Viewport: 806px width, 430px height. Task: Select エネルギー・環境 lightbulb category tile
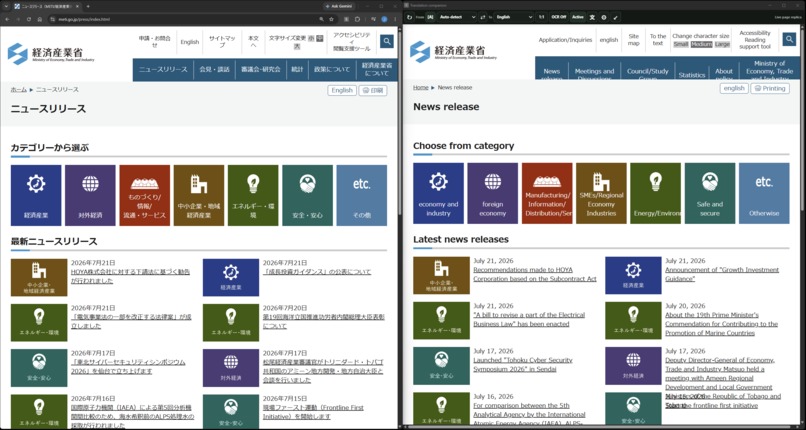[x=253, y=195]
